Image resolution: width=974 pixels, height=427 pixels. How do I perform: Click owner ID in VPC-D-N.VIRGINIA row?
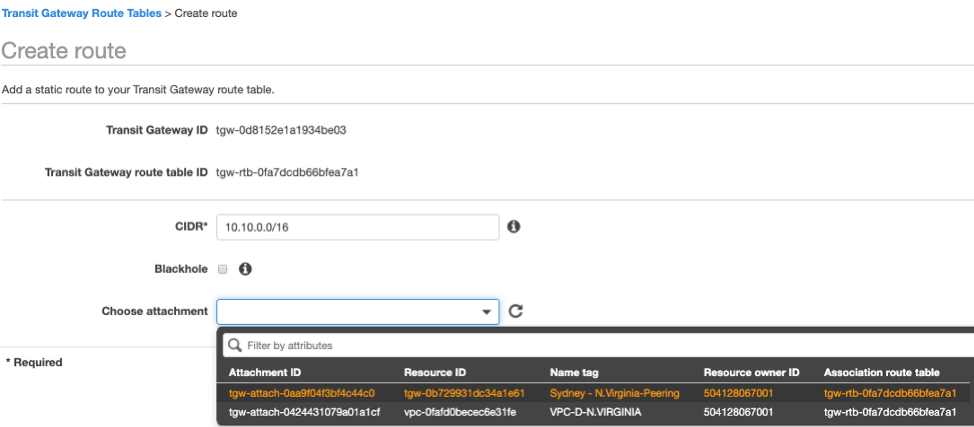click(738, 412)
